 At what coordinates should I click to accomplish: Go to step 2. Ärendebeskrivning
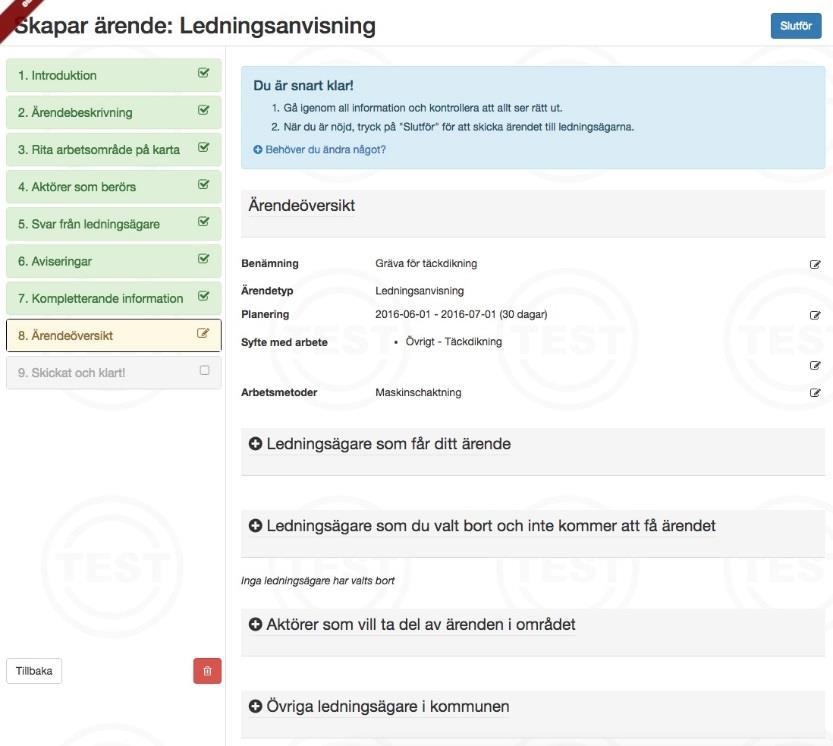pos(114,113)
